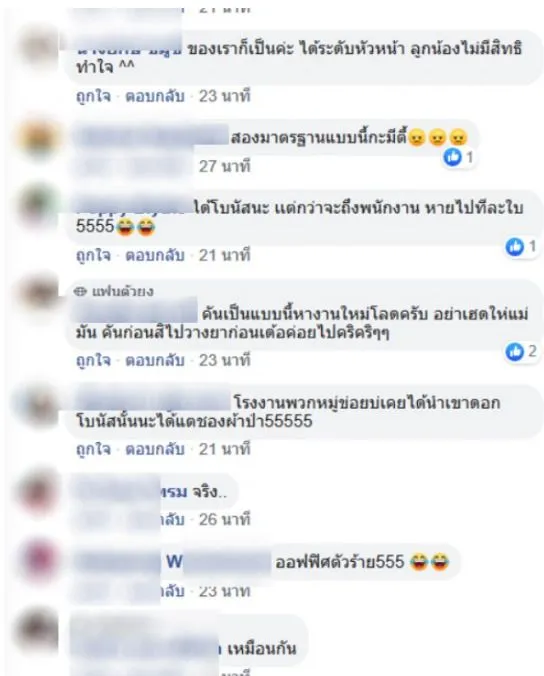Screen dimensions: 544x676
Task: Open the avatar beside the ออฟฟิศตัวร้าย555 comment
Action: click(39, 560)
